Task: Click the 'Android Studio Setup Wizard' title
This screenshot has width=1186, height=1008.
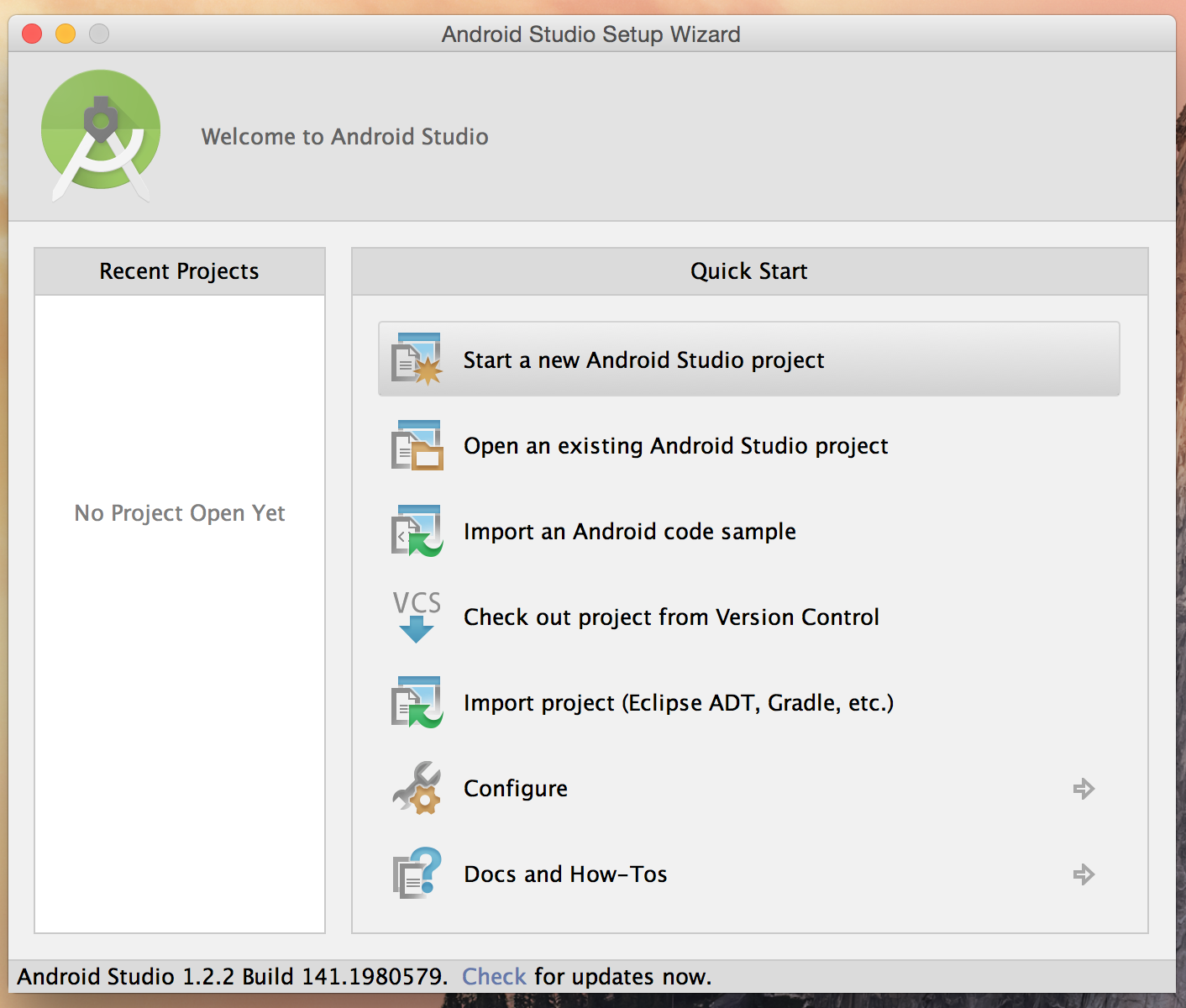Action: coord(591,34)
